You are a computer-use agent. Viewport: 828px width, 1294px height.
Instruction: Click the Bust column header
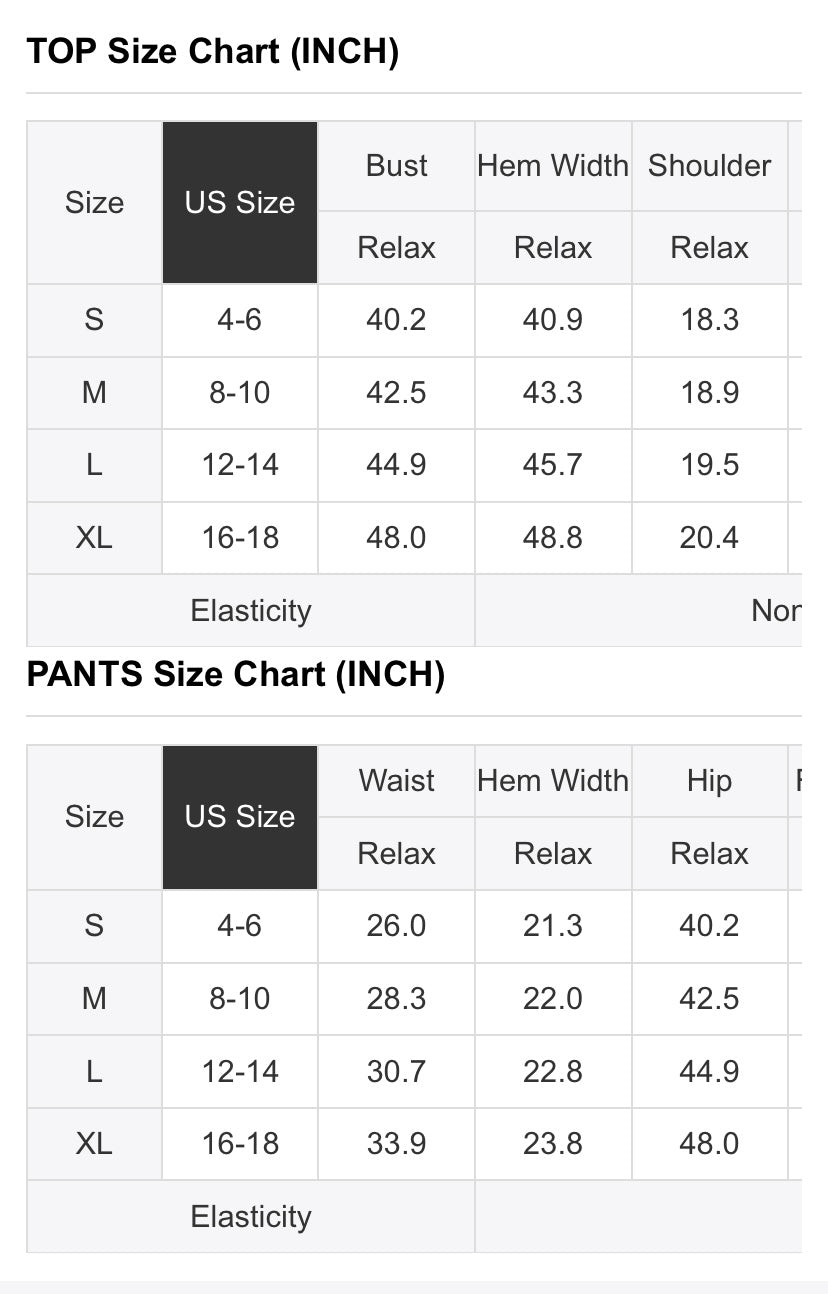[397, 166]
